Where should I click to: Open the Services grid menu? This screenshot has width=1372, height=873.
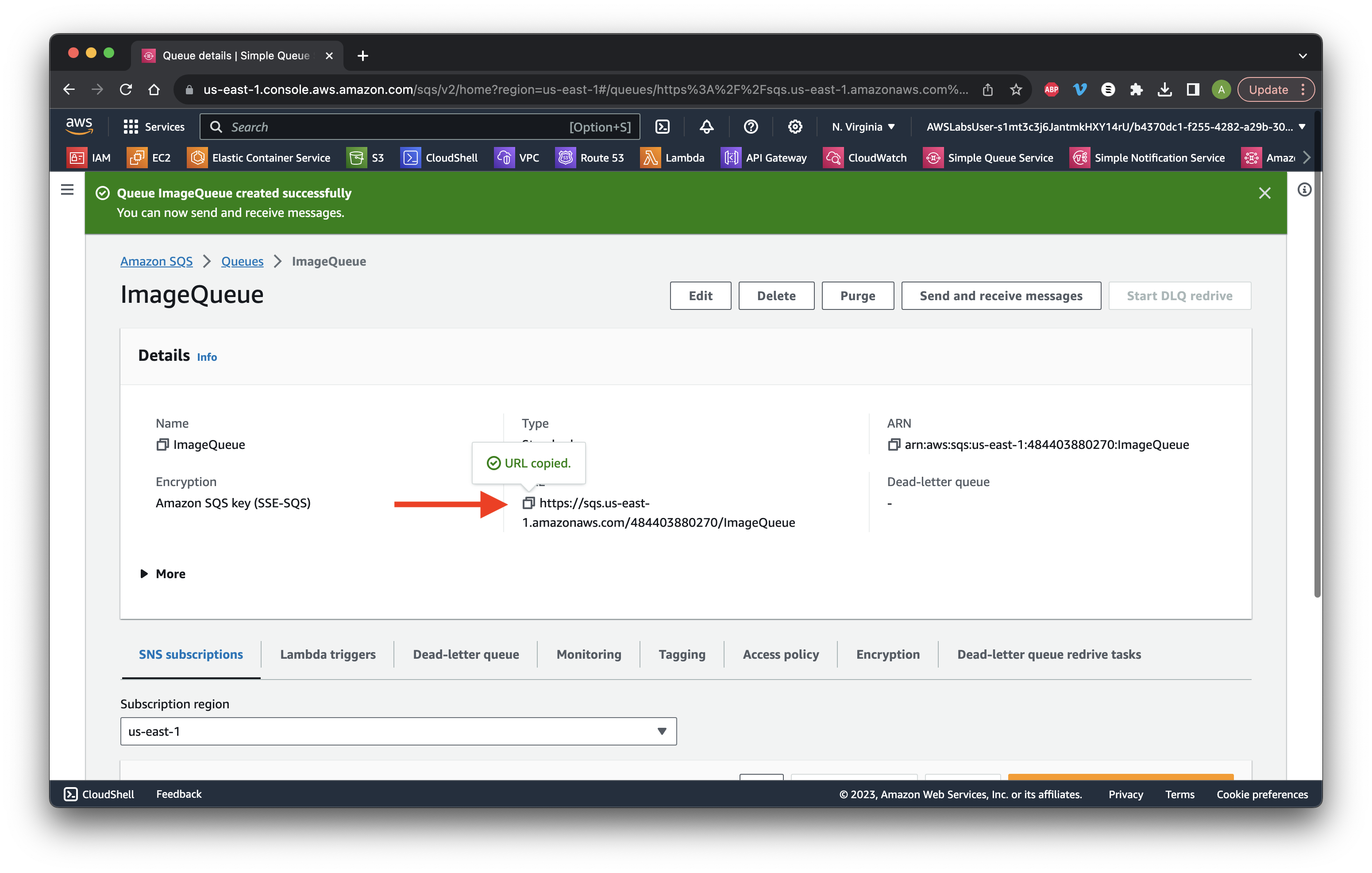tap(154, 127)
